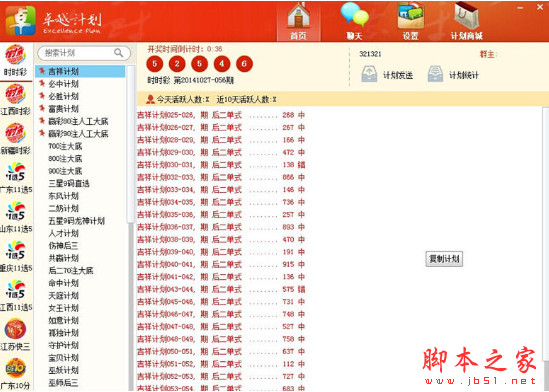Open the 设置 settings tab
549x392 pixels.
coord(410,21)
